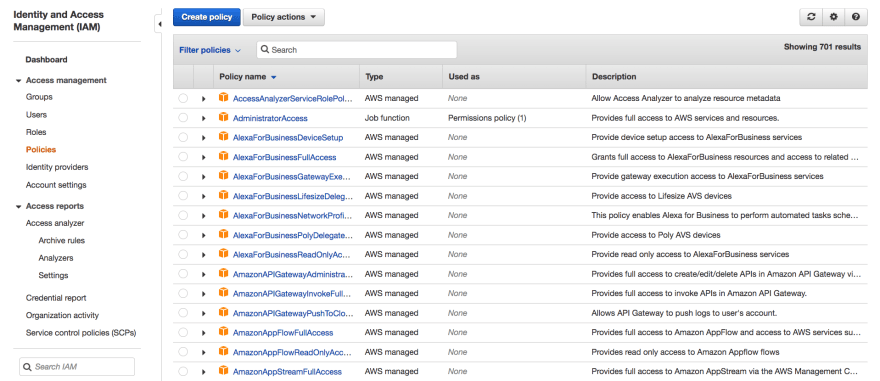880x381 pixels.
Task: Open the AdministratorAccess policy link
Action: pos(270,118)
